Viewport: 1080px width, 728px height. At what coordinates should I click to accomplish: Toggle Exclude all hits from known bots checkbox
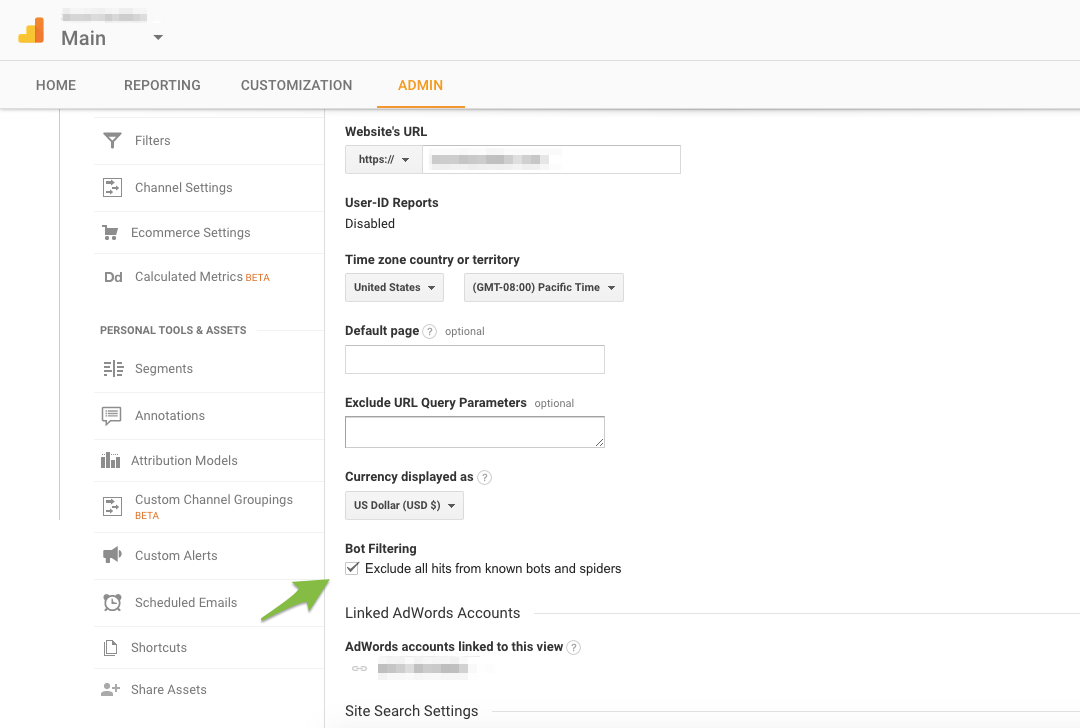click(x=352, y=568)
